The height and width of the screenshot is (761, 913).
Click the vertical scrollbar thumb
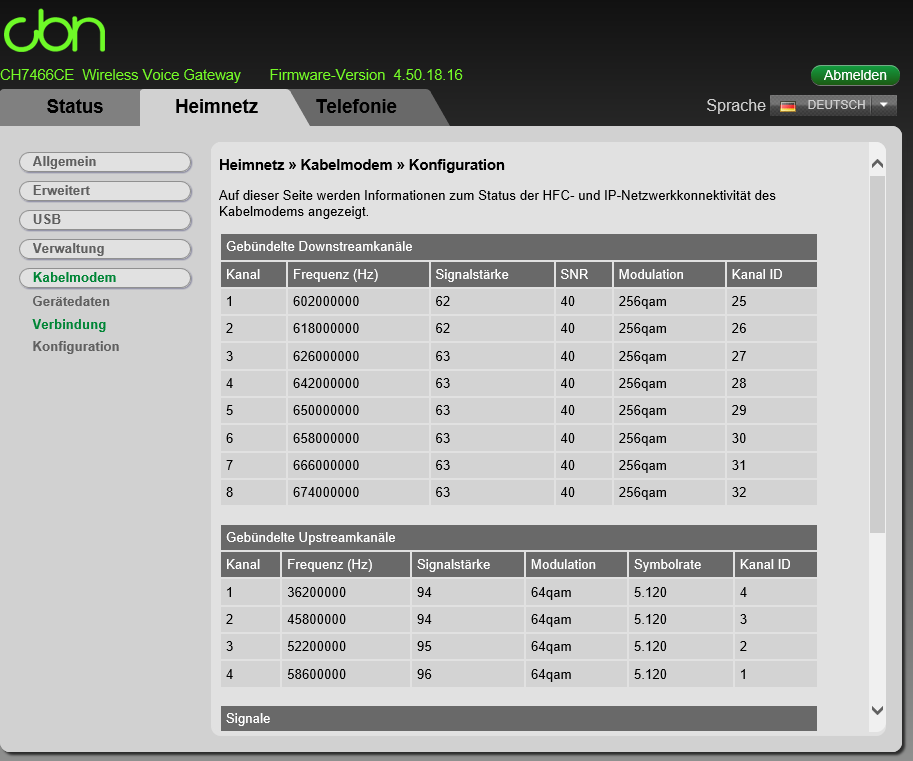(877, 354)
